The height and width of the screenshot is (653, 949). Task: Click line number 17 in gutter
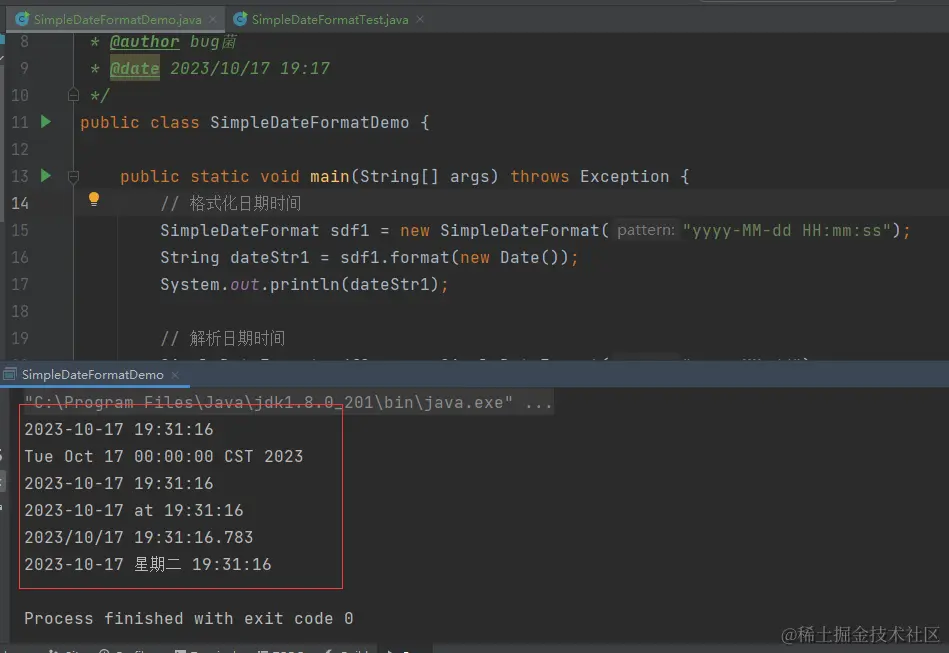19,284
